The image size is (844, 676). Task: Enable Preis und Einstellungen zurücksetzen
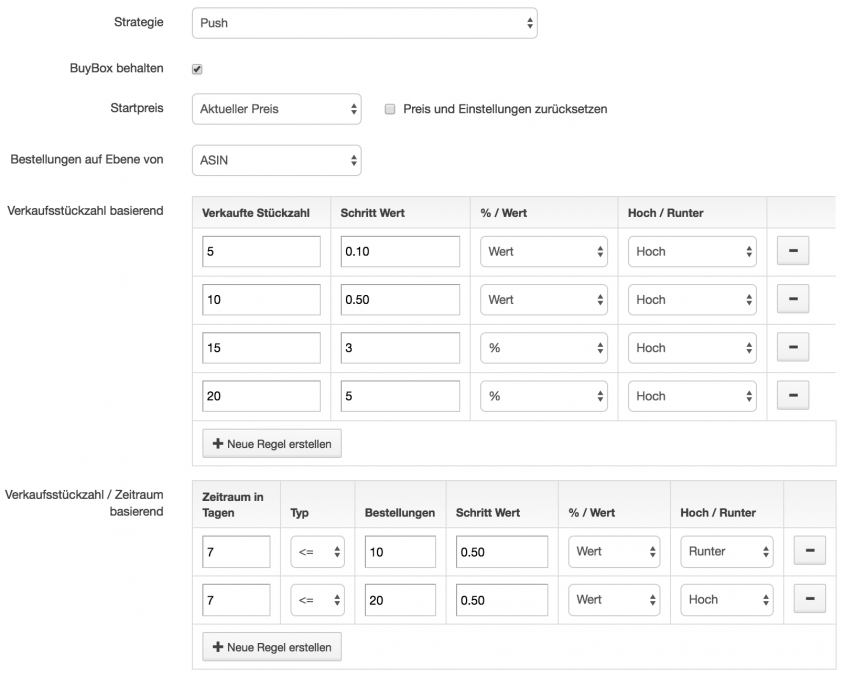click(x=390, y=109)
